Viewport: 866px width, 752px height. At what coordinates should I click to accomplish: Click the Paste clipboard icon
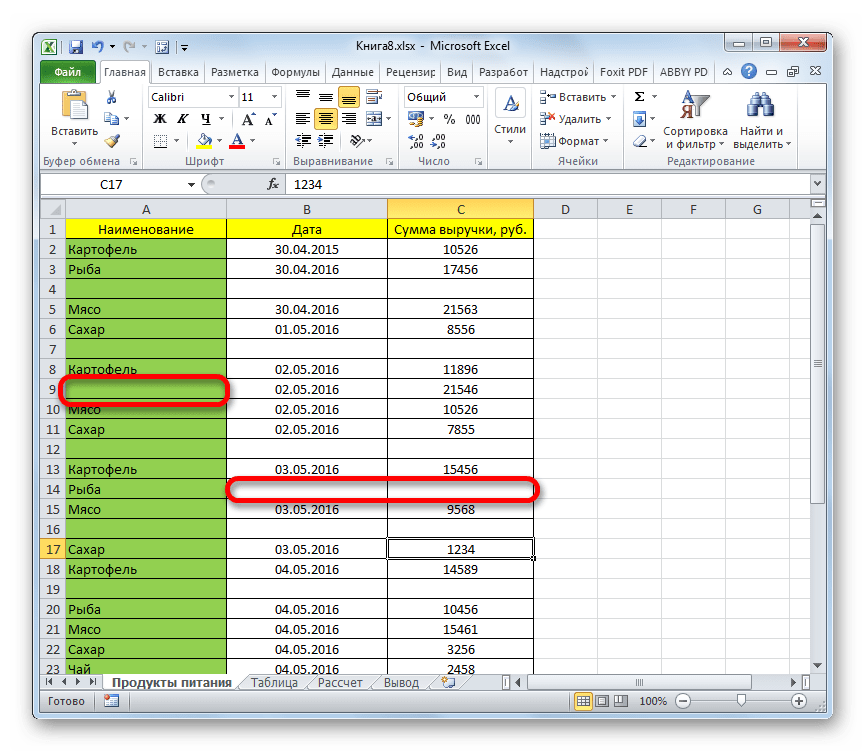click(75, 105)
